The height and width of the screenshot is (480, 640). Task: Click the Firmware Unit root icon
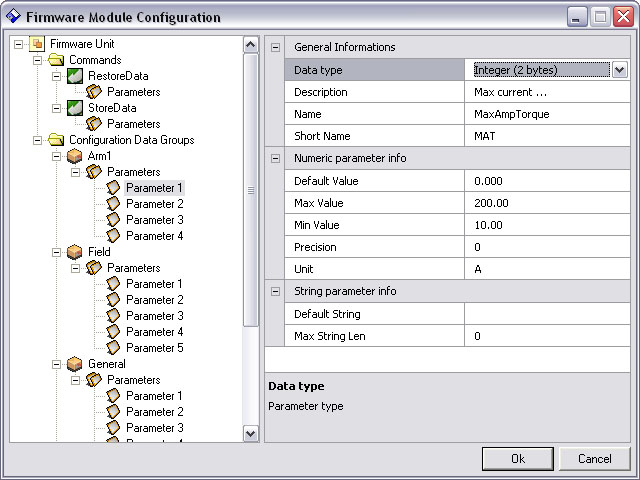[x=37, y=44]
